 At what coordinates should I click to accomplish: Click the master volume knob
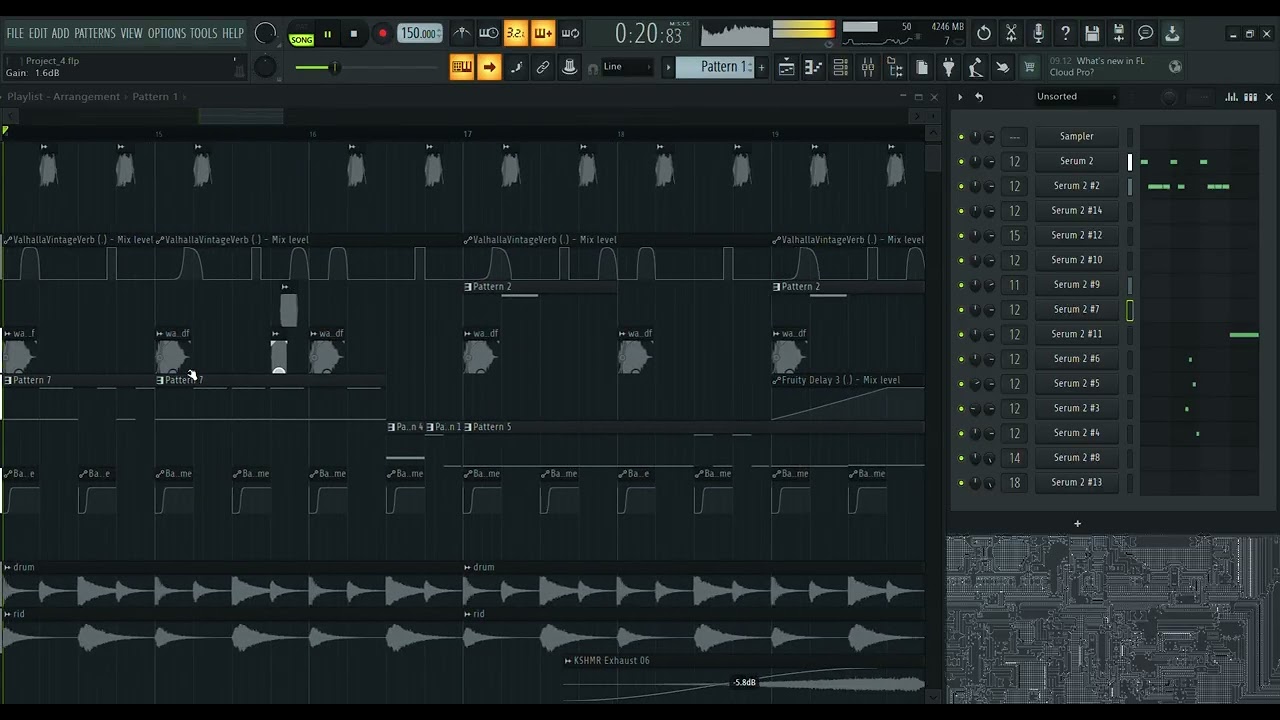pos(265,33)
